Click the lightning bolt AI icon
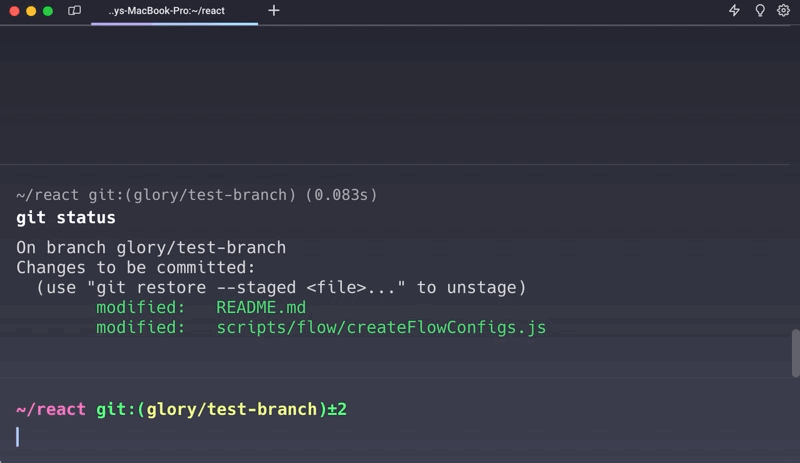The height and width of the screenshot is (463, 800). coord(735,11)
